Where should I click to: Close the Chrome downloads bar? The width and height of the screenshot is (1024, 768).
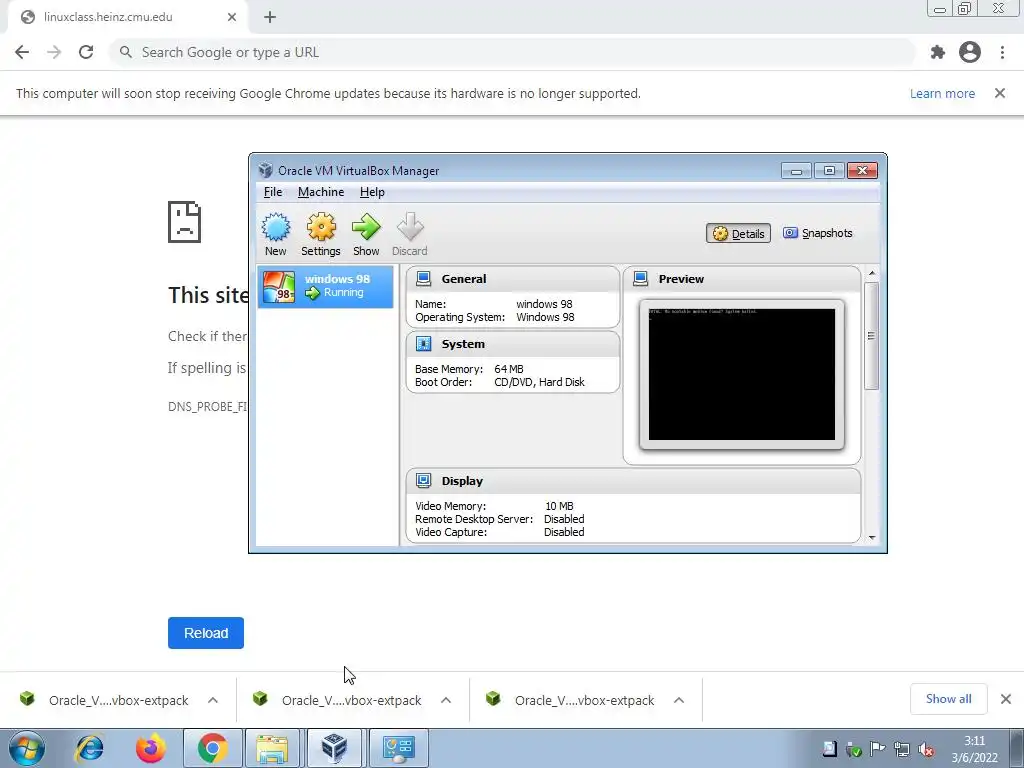pos(1006,699)
